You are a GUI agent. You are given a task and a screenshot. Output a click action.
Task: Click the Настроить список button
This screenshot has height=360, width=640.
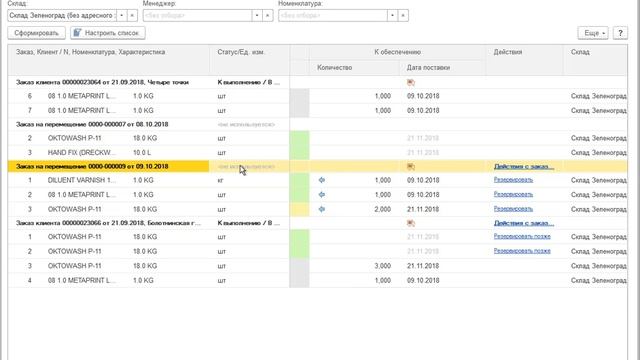(x=108, y=33)
